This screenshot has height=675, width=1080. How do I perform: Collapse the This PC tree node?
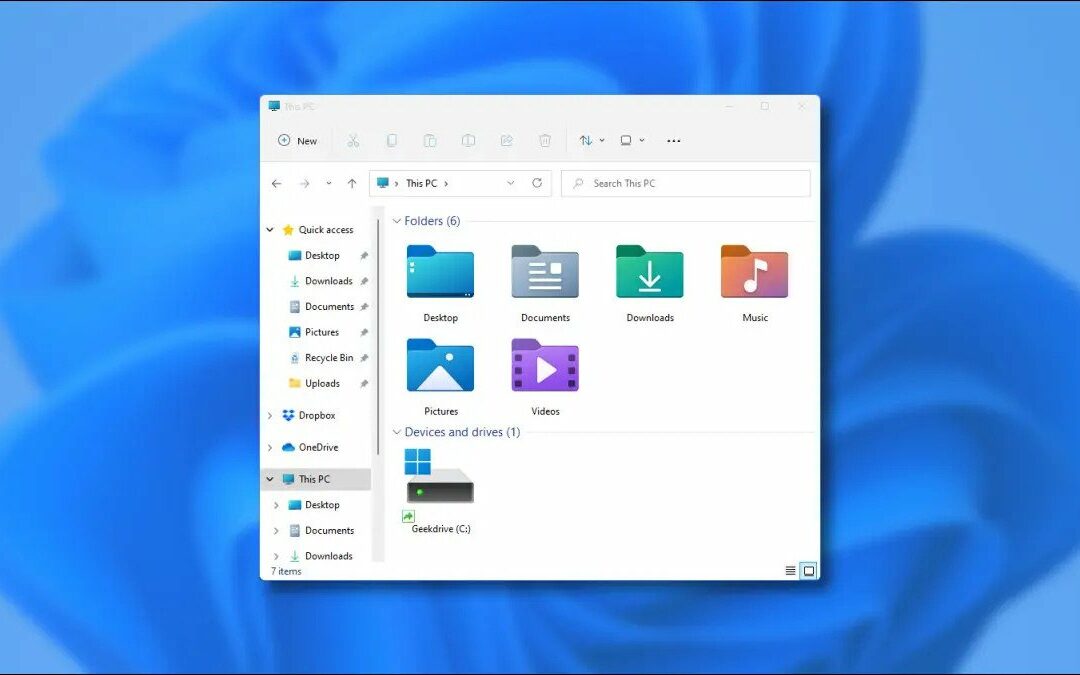270,479
